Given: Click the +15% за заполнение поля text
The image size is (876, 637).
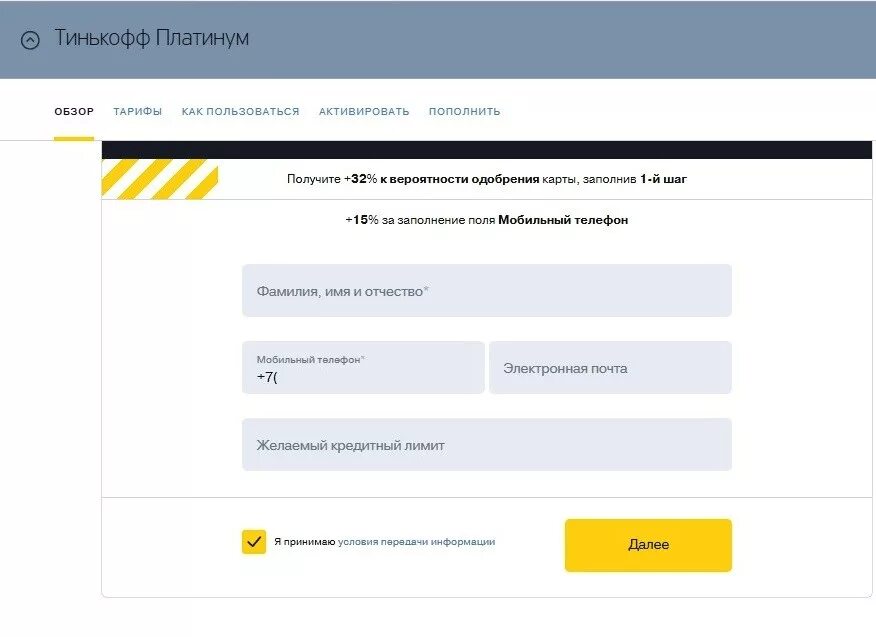Looking at the screenshot, I should tap(420, 220).
